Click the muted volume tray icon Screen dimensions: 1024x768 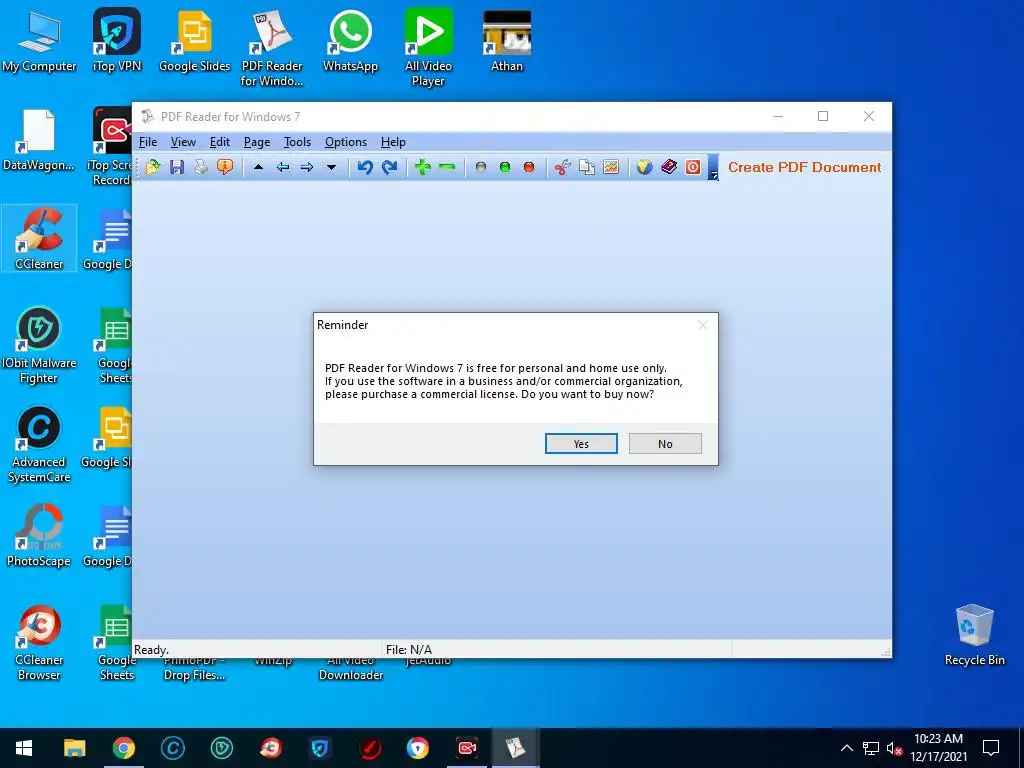(895, 748)
